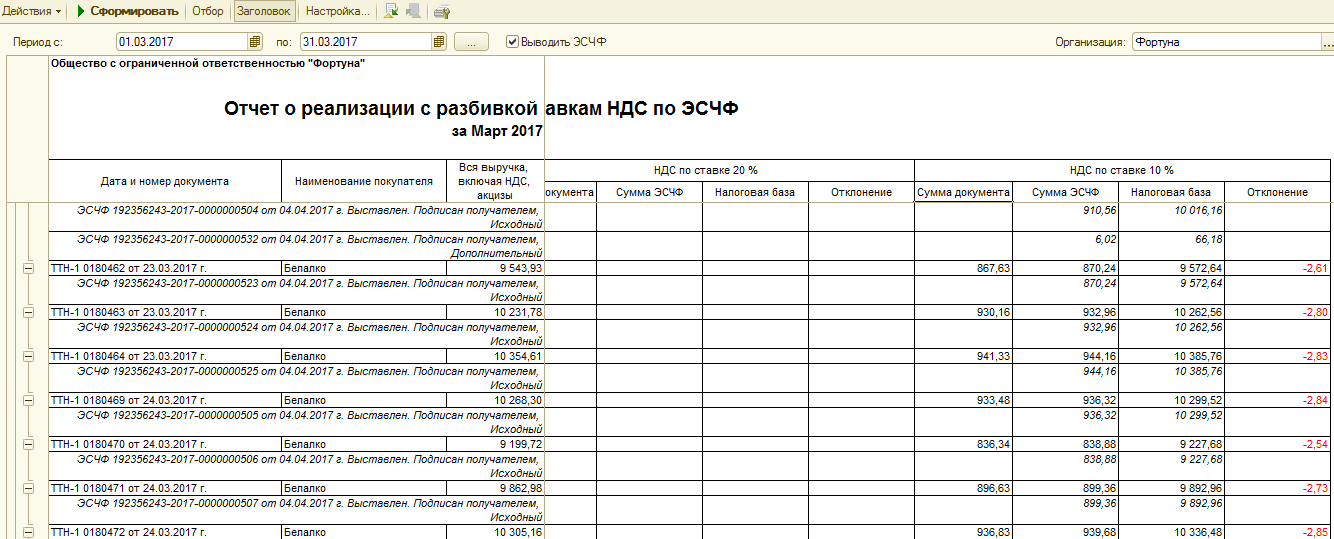Screen dimensions: 1334x539
Task: Open the Действия dropdown menu
Action: click(x=33, y=12)
